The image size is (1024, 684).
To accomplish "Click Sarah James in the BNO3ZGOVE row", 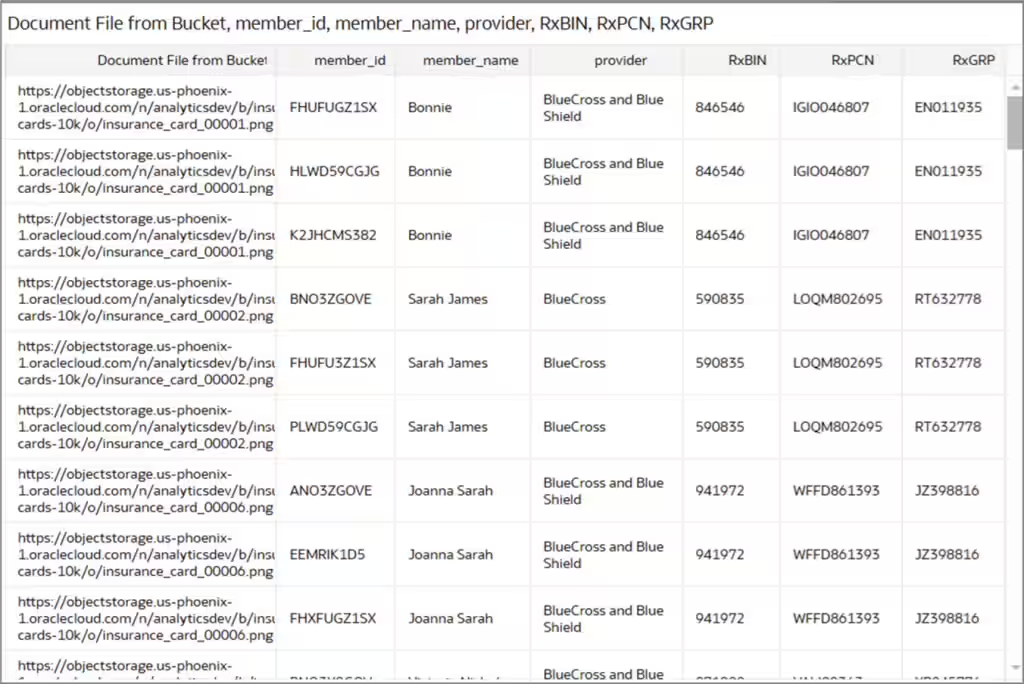I will pyautogui.click(x=447, y=299).
